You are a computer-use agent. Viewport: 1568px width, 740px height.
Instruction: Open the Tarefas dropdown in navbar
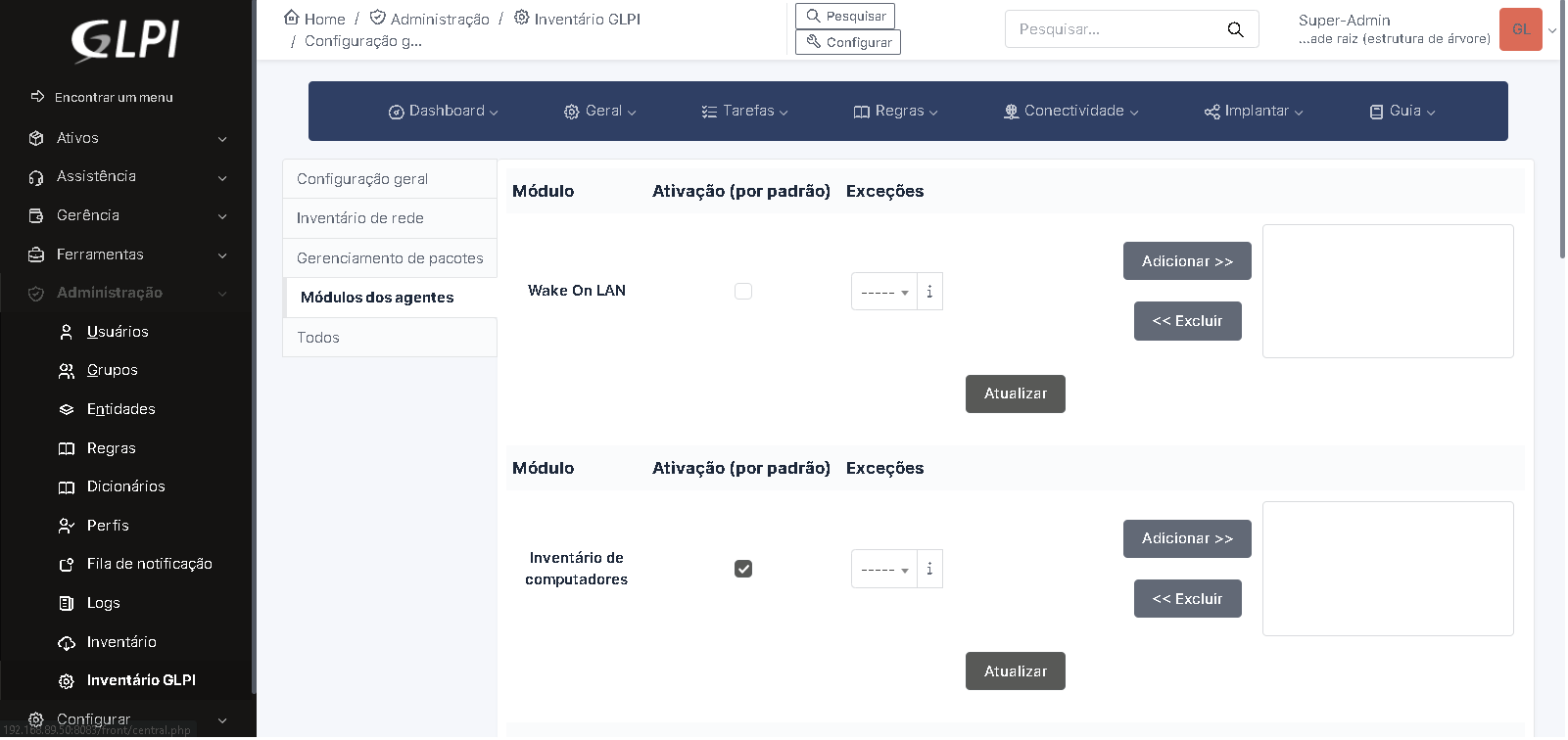[x=745, y=112]
